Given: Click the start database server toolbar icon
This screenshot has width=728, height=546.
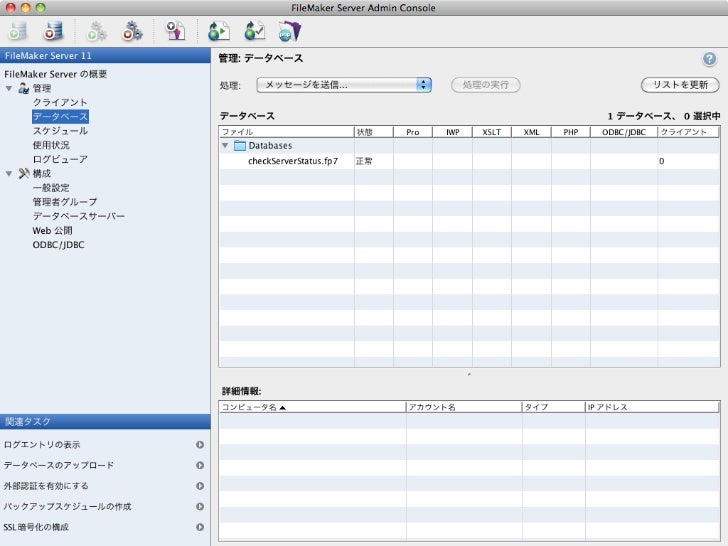Looking at the screenshot, I should click(18, 31).
